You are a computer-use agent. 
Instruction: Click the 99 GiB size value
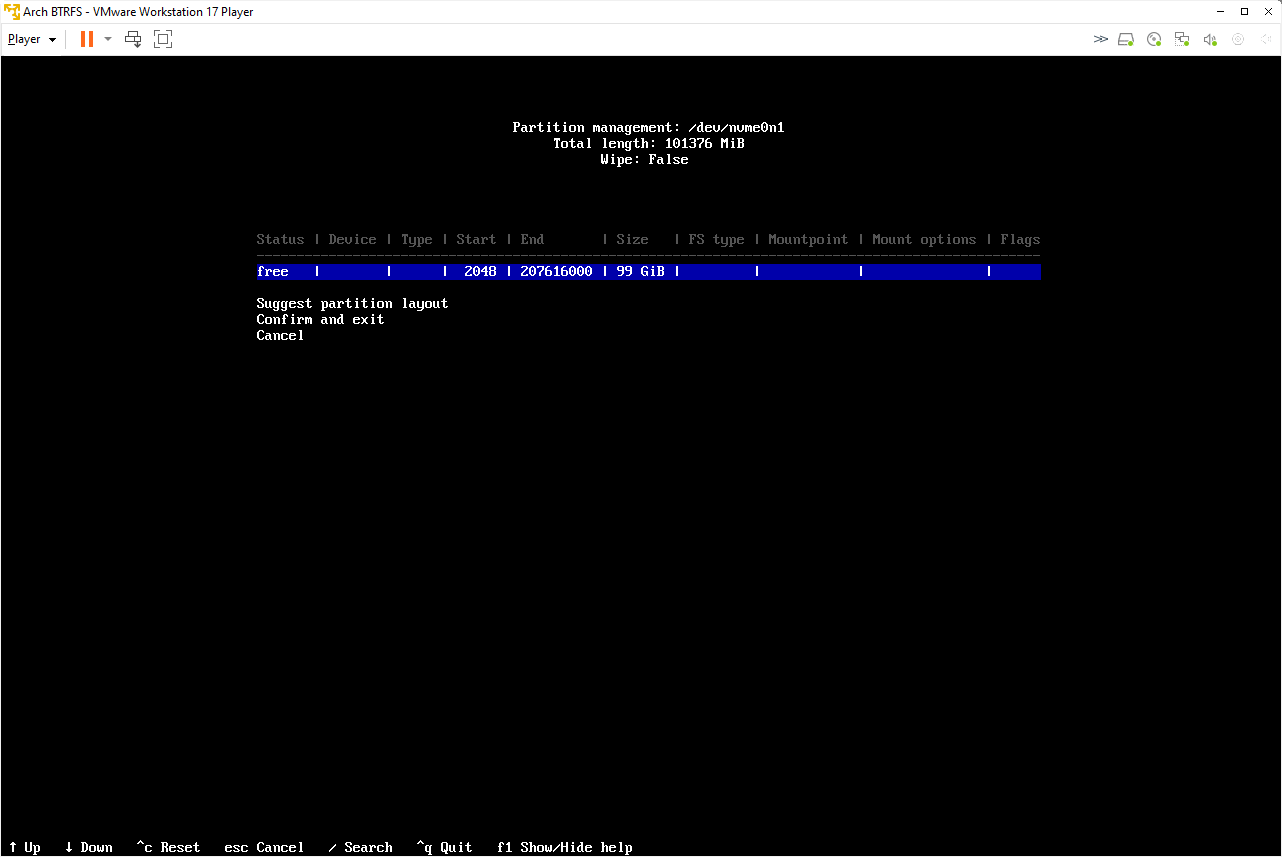pyautogui.click(x=640, y=271)
